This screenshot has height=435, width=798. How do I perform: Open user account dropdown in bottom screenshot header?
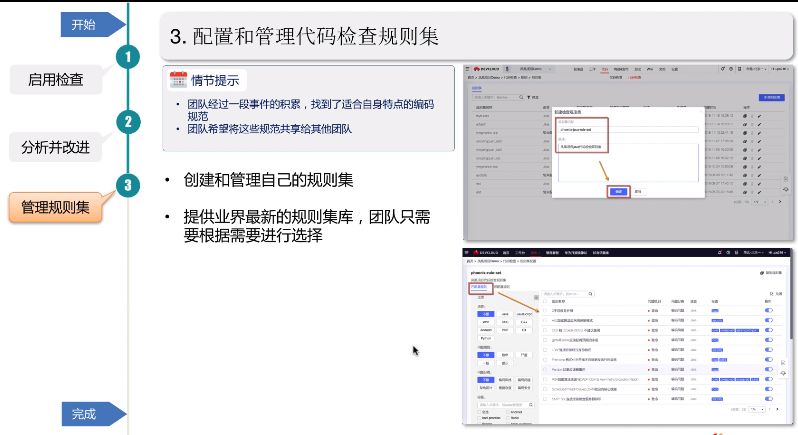[778, 252]
